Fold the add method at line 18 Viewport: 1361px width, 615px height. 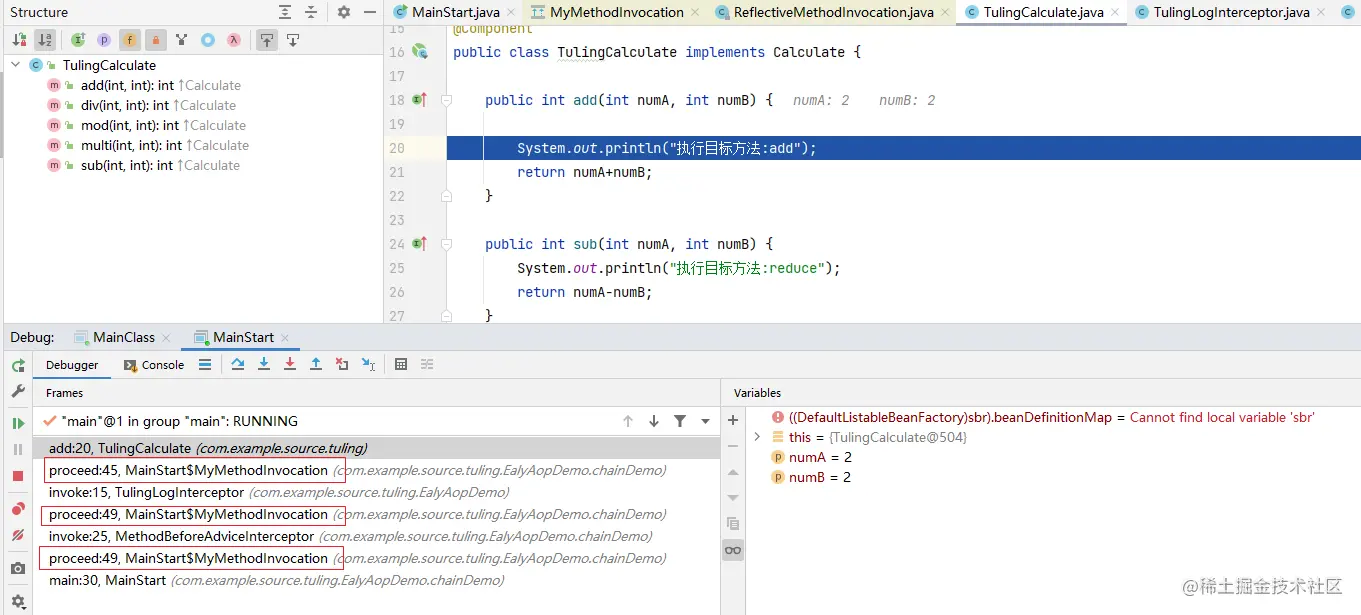click(x=447, y=100)
